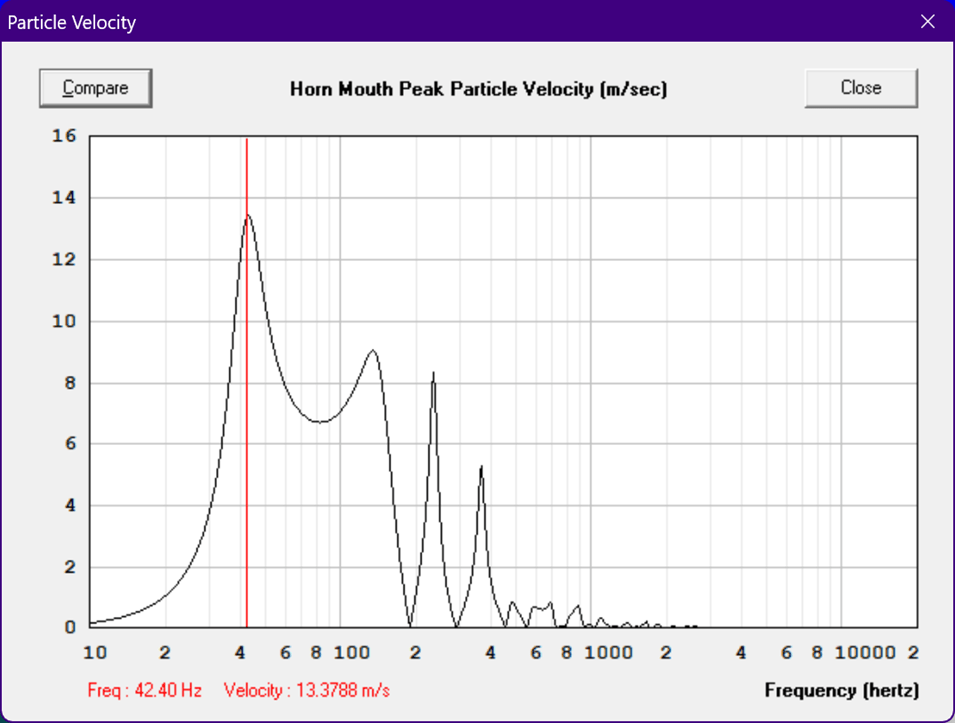Select the Velocity : 13.3788 m/s readout
Image resolution: width=955 pixels, height=723 pixels.
pos(306,691)
